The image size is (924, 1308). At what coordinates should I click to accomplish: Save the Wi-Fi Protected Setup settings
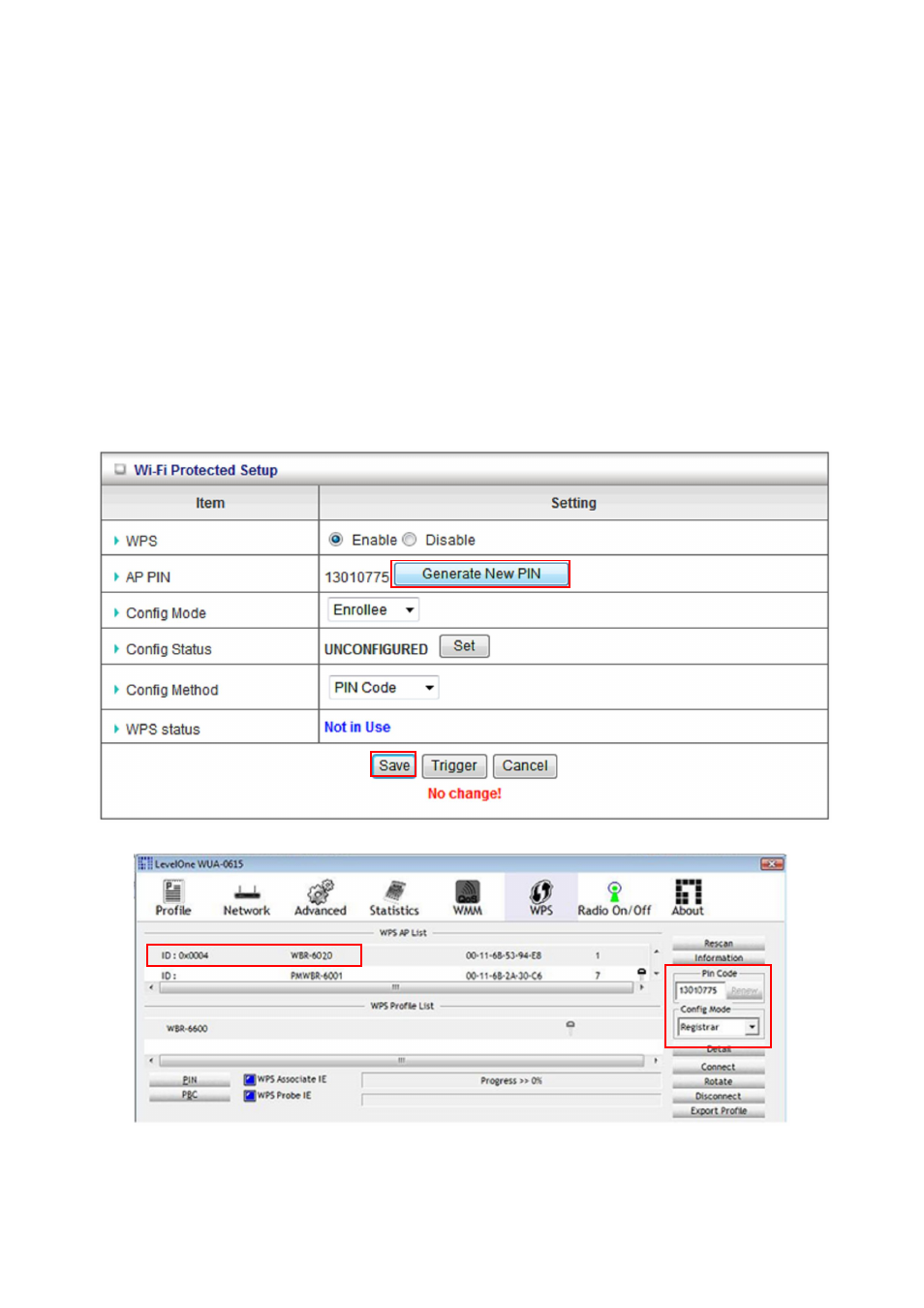coord(393,765)
